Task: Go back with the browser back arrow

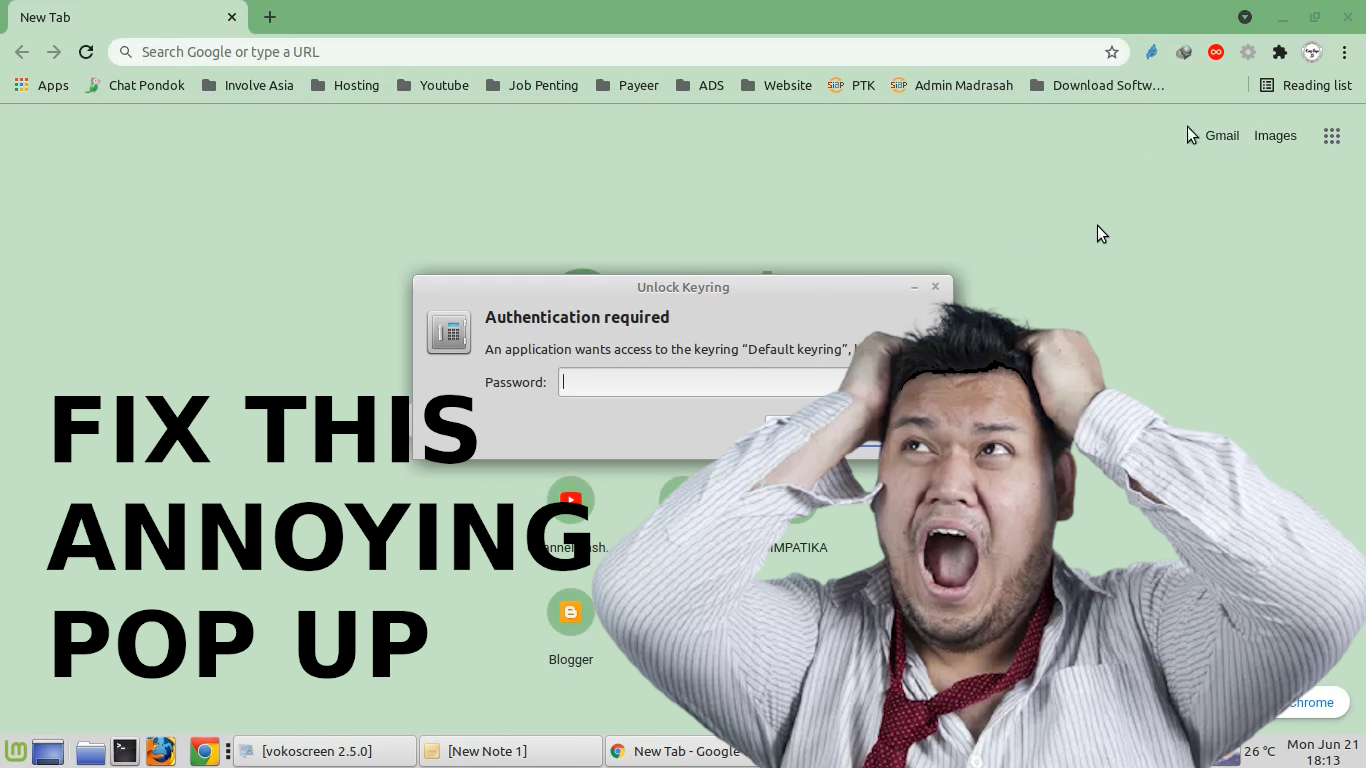Action: point(22,52)
